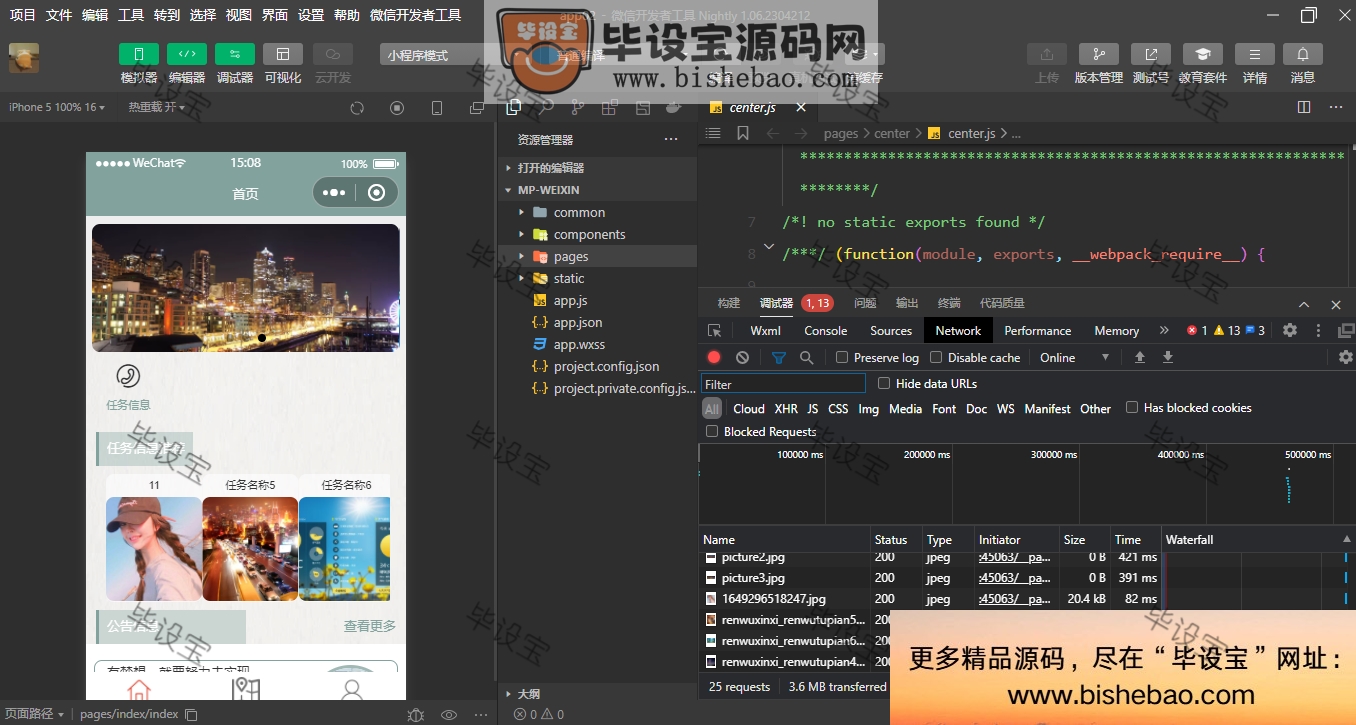Select the picture3.jpg network request
Viewport: 1356px width, 725px height.
point(753,578)
